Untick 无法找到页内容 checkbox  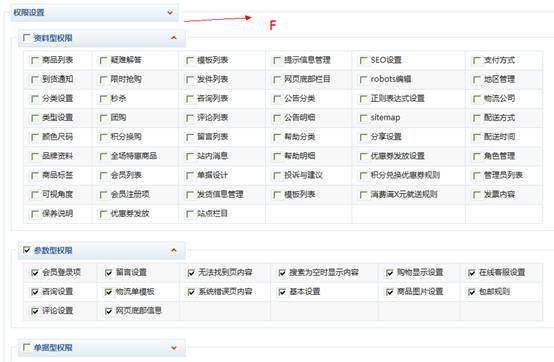191,273
